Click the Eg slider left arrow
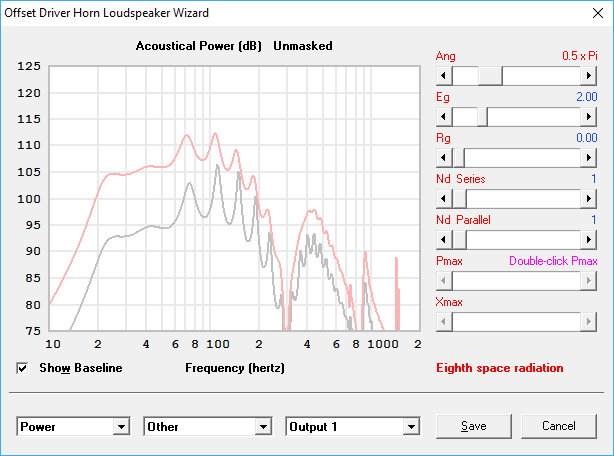This screenshot has width=614, height=456. [444, 117]
